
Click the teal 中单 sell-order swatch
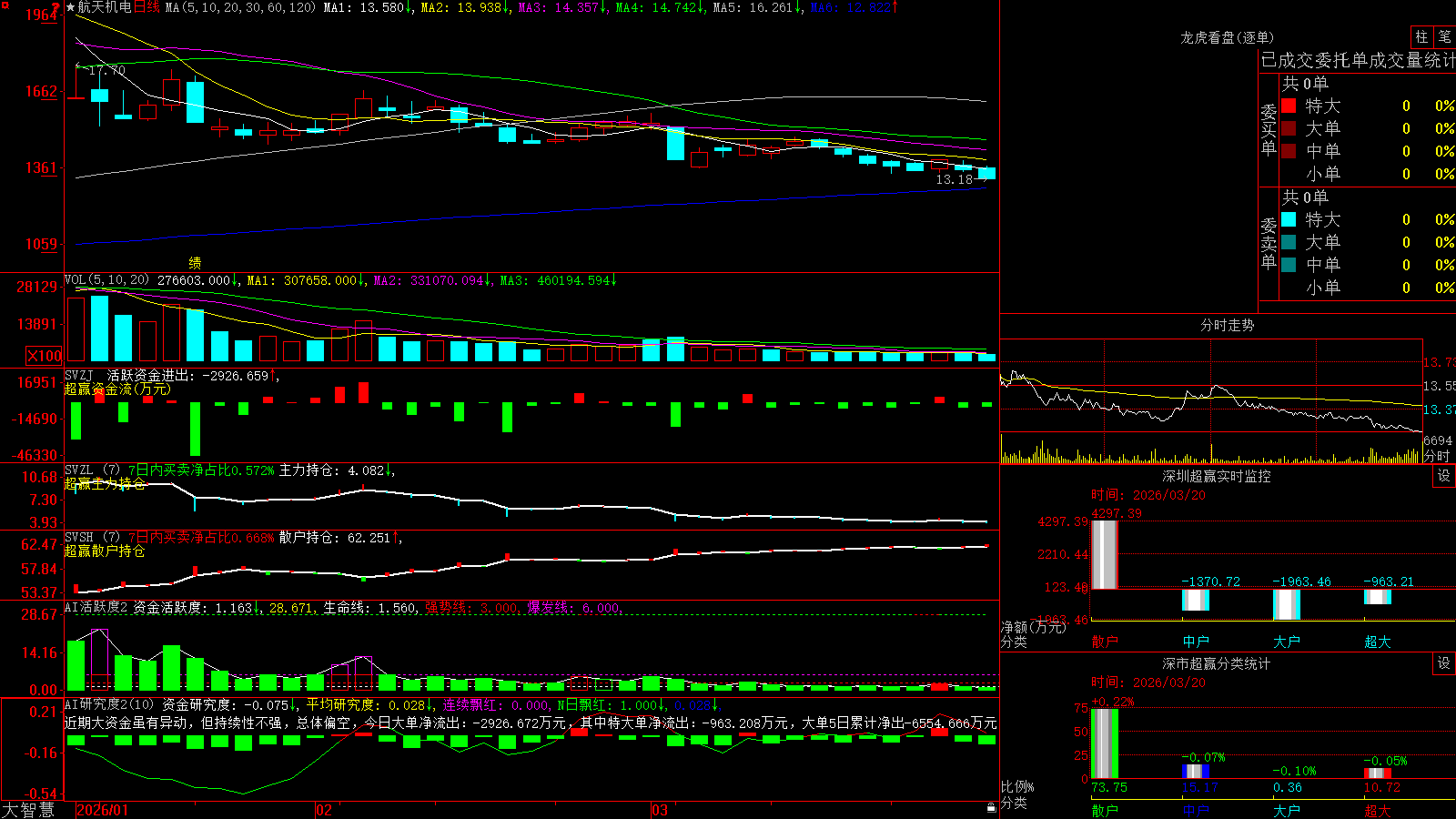1289,265
